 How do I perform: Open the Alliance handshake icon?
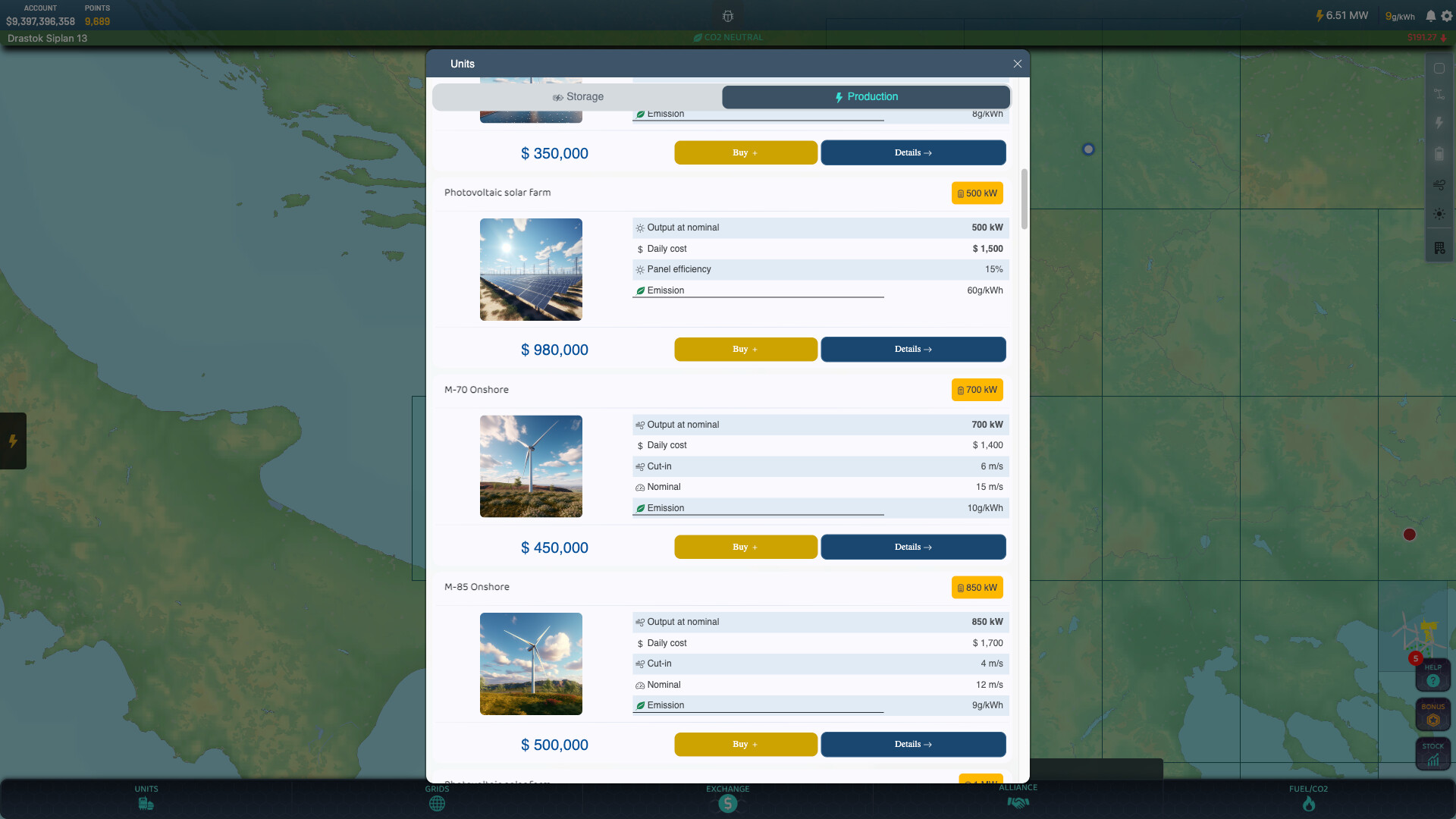click(1018, 799)
